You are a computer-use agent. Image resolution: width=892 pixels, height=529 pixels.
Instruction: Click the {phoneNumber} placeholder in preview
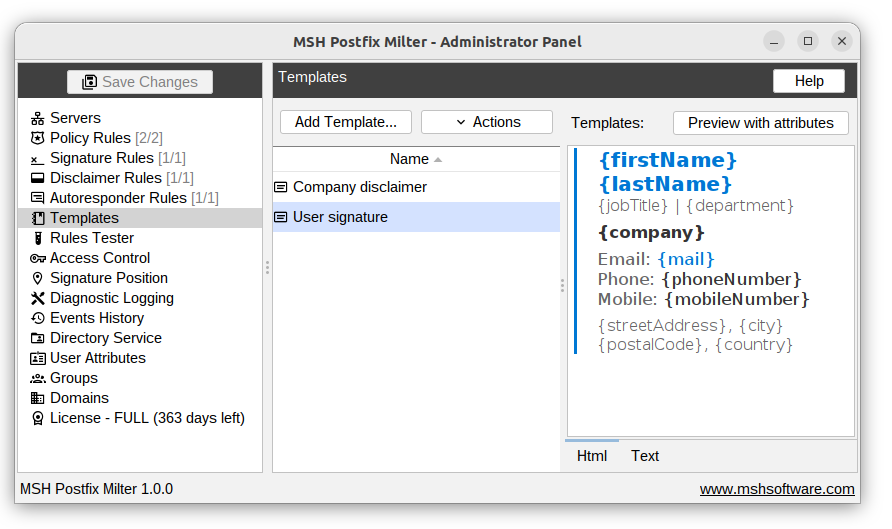[732, 279]
